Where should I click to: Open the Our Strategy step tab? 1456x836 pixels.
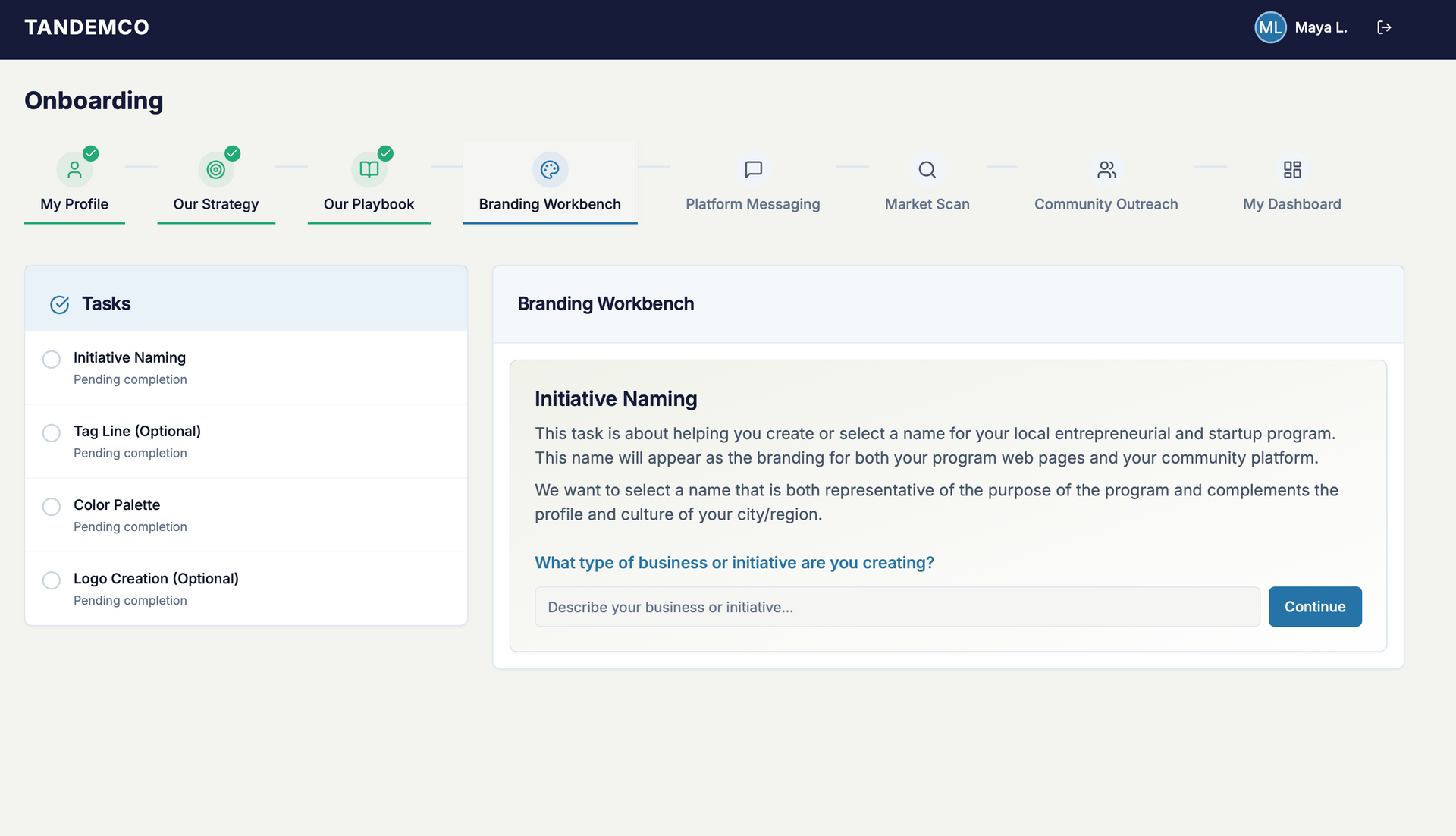[x=216, y=183]
